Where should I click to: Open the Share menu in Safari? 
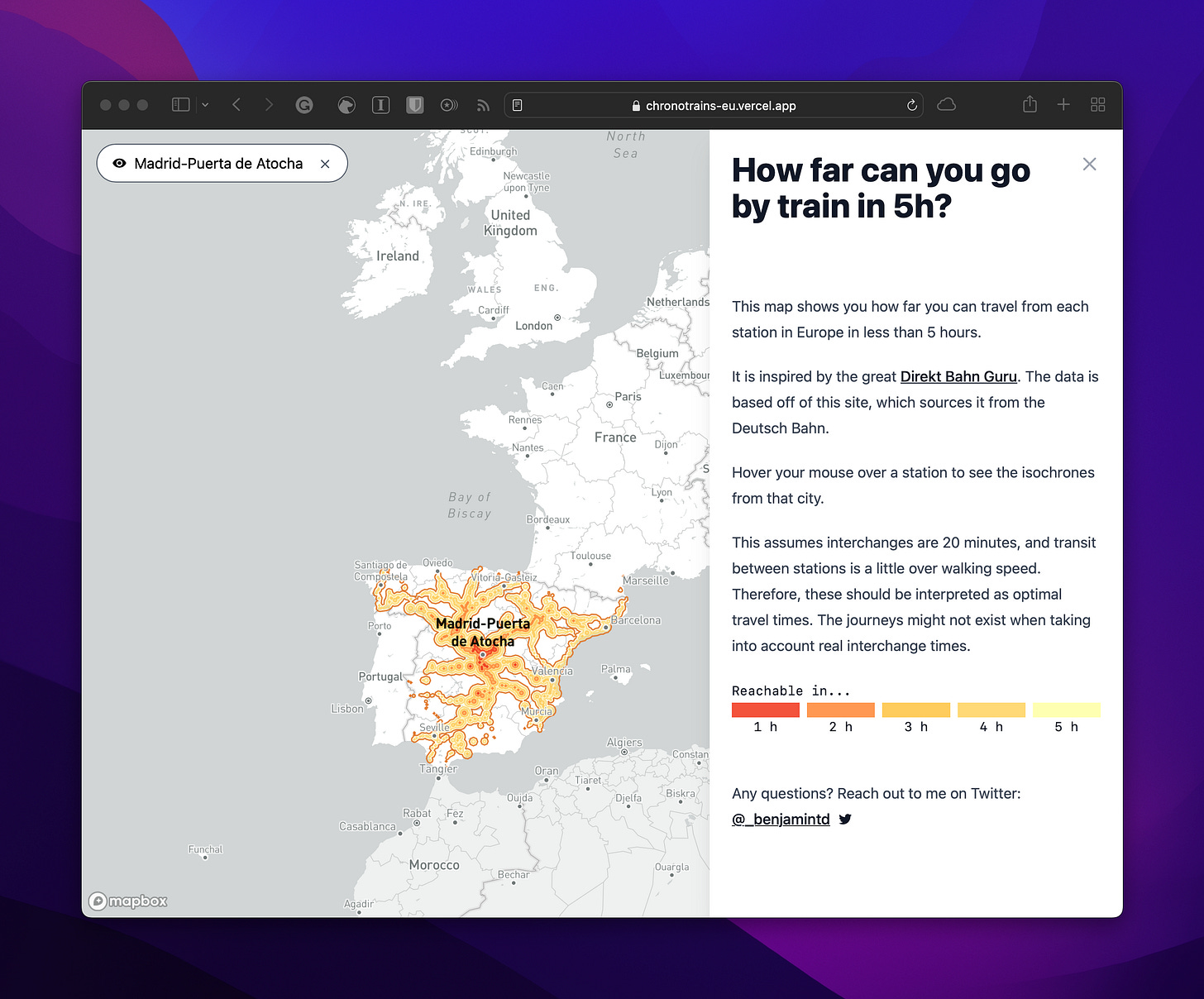click(1030, 104)
